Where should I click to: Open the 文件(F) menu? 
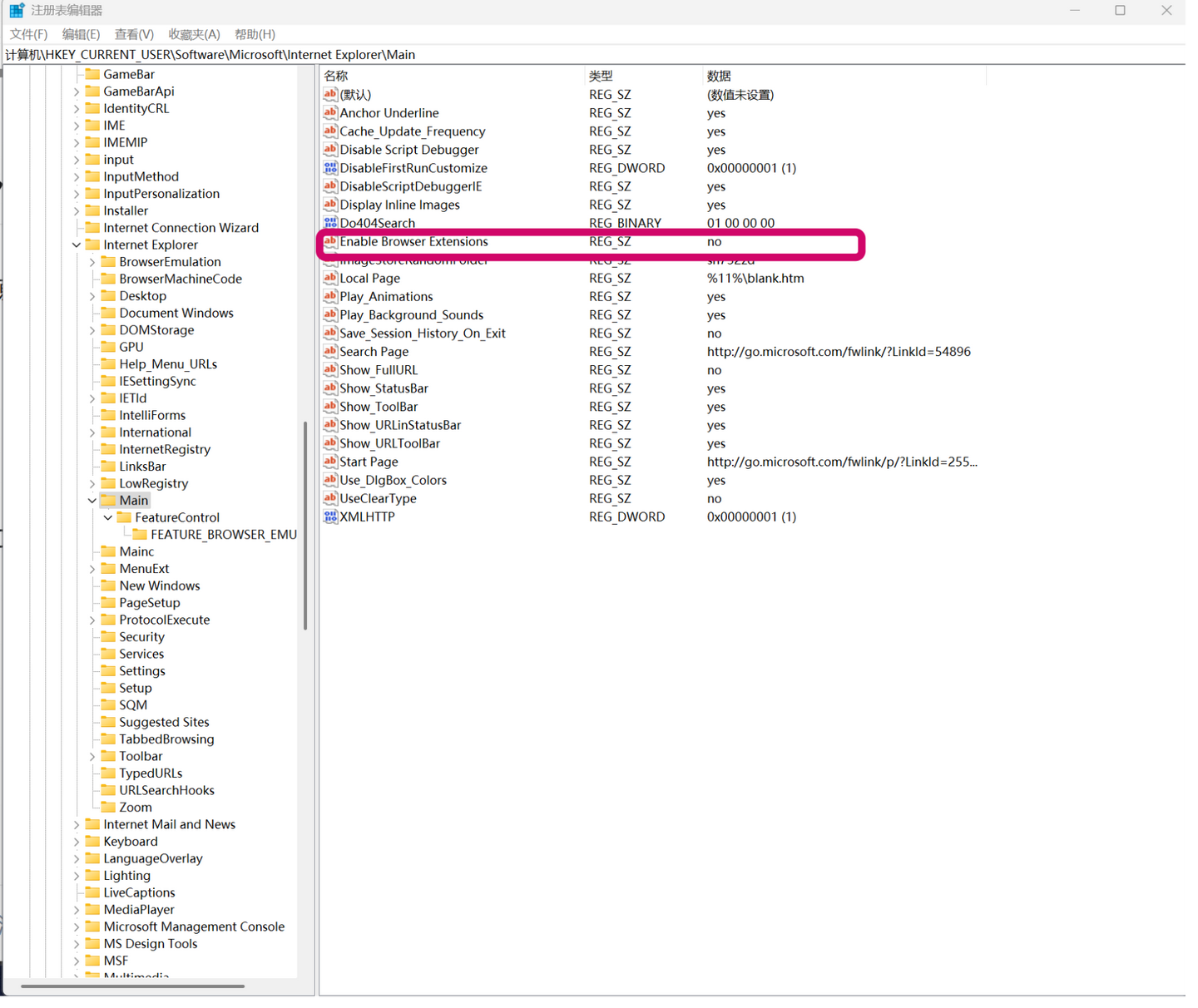[x=28, y=34]
